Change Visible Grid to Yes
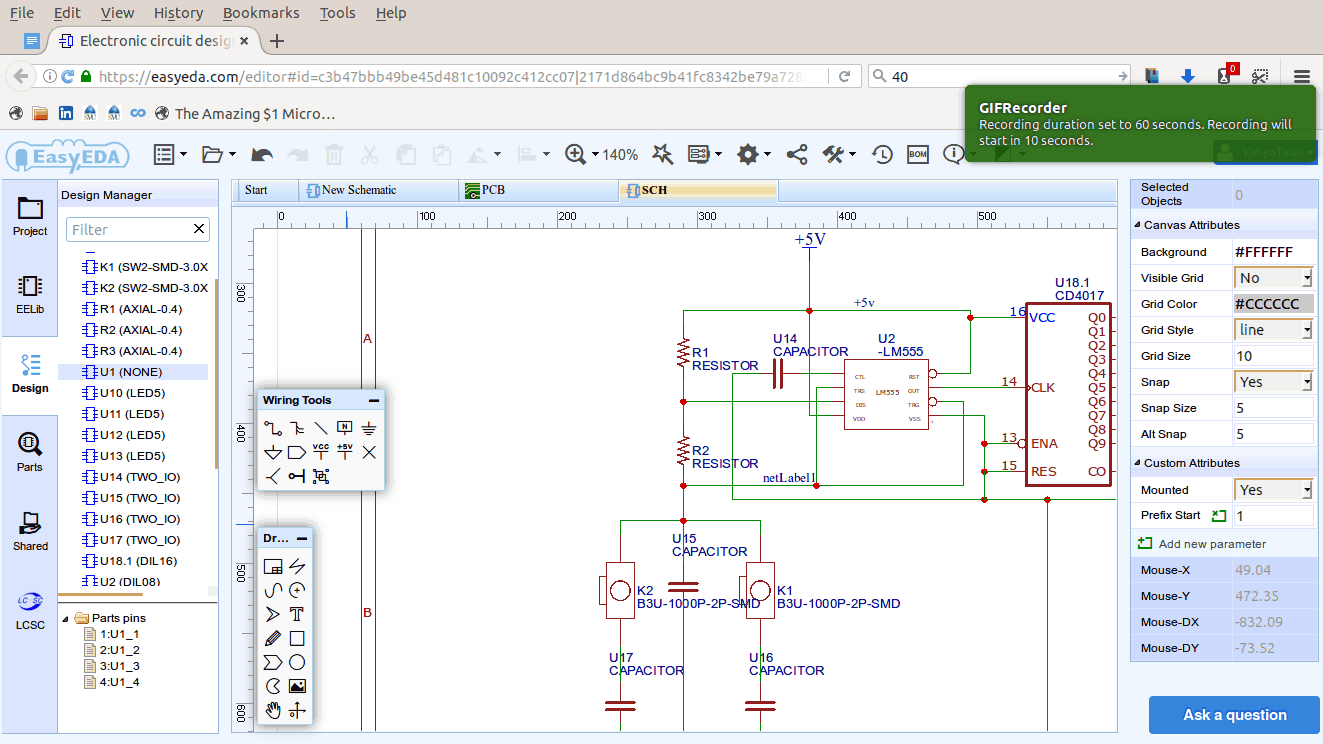The image size is (1323, 744). point(1272,277)
